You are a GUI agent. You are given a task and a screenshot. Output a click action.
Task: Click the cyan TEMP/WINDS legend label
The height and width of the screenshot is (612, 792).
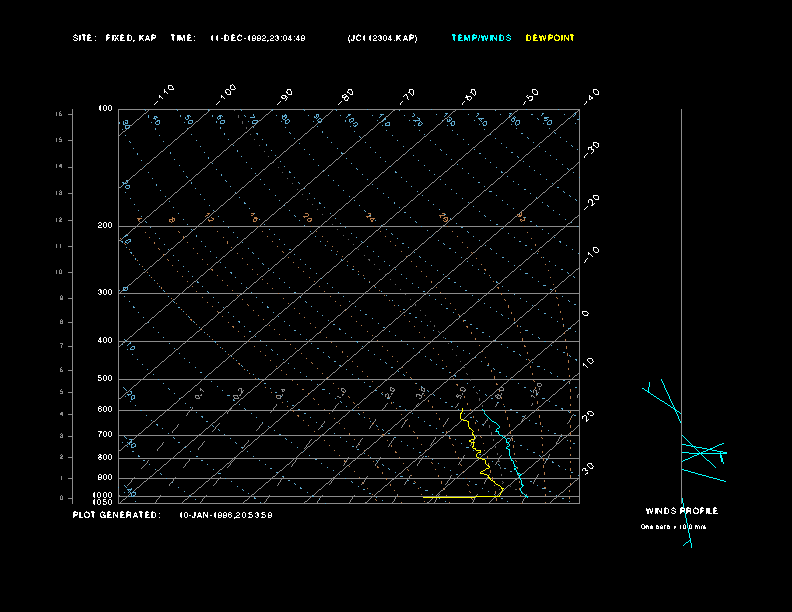481,38
